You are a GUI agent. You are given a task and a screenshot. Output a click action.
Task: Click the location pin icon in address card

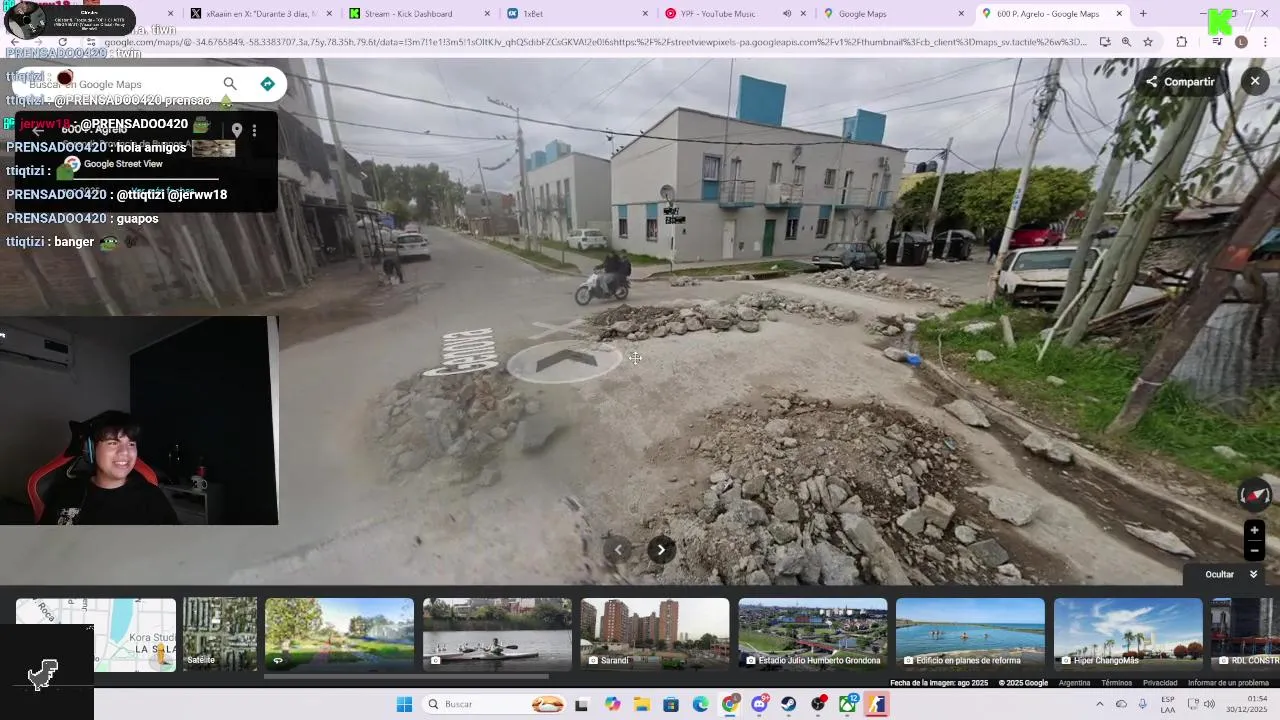click(237, 130)
